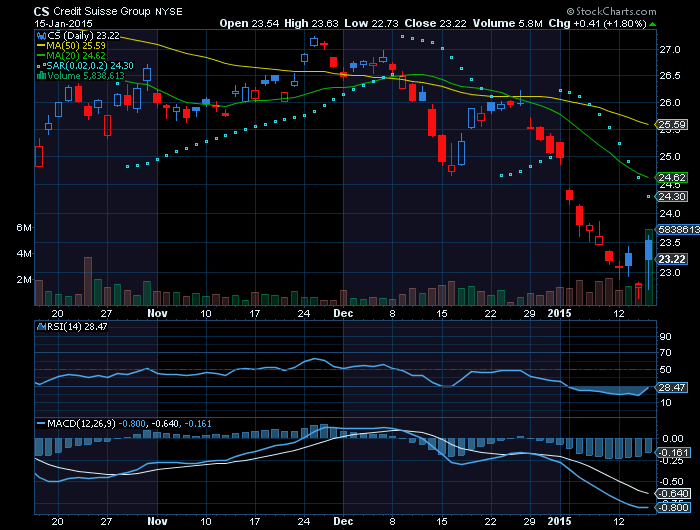This screenshot has width=700, height=530.
Task: Click the RSI(14) legend line icon
Action: (x=42, y=327)
